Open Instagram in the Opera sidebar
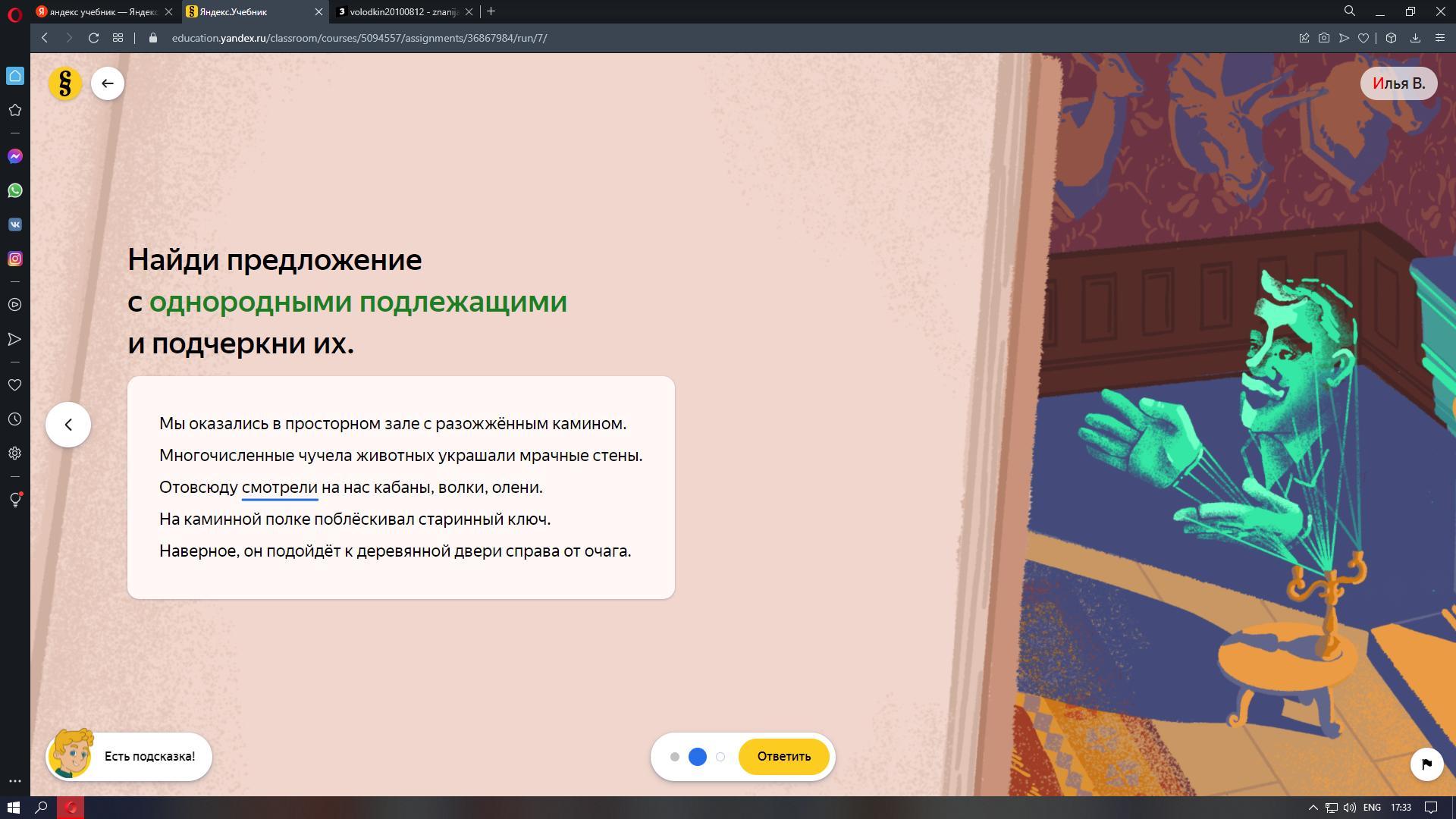Image resolution: width=1456 pixels, height=819 pixels. click(15, 259)
